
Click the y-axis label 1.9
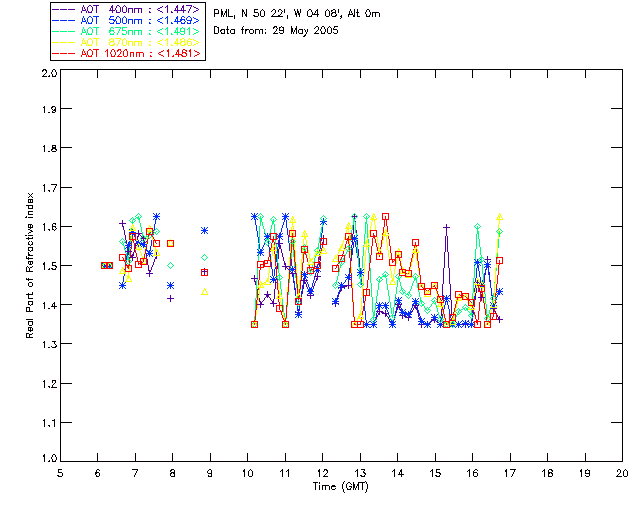tap(49, 109)
